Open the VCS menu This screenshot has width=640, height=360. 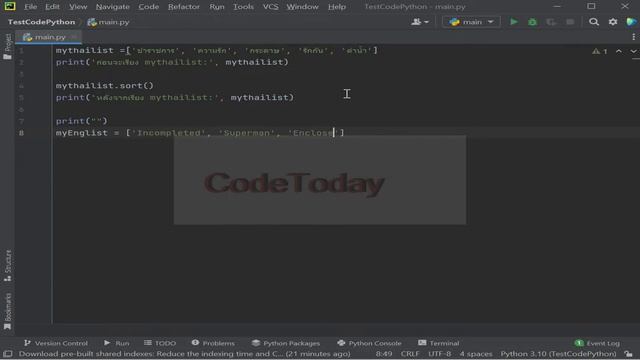click(270, 7)
